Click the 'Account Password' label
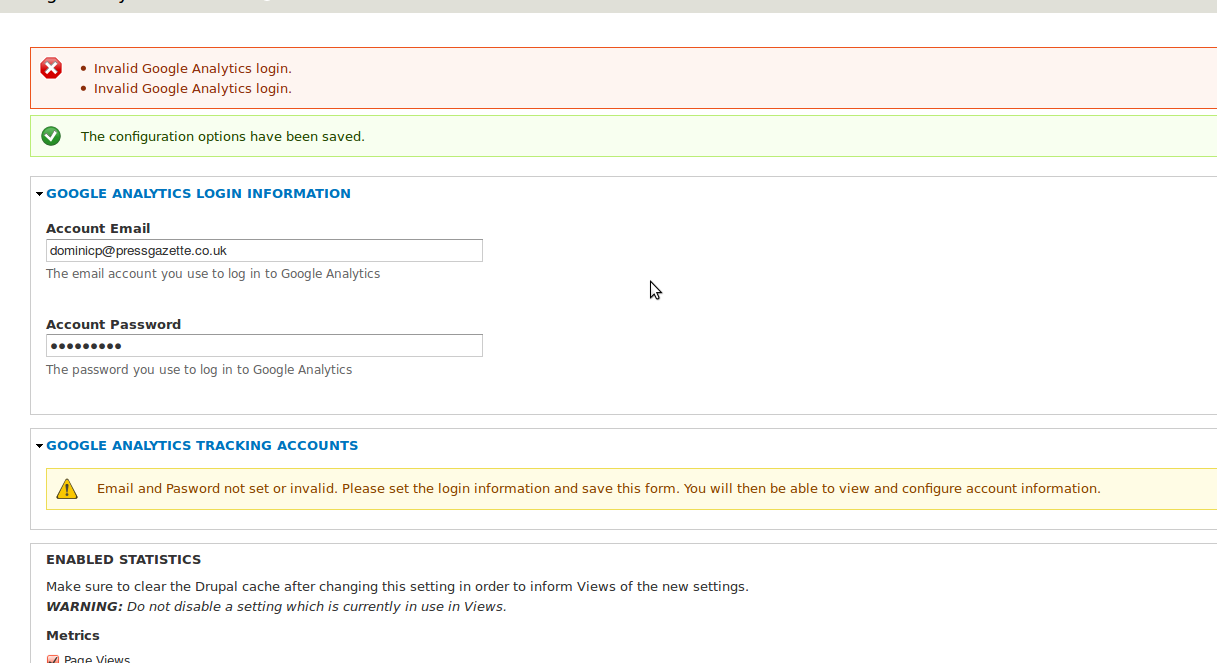1217x663 pixels. tap(114, 325)
